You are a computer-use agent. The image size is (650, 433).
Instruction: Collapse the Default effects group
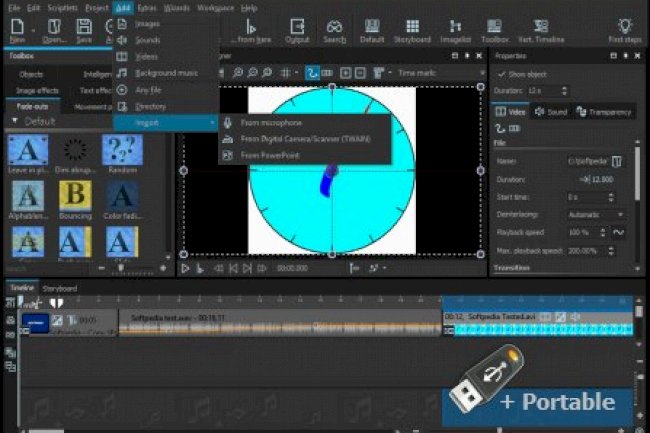[x=14, y=121]
